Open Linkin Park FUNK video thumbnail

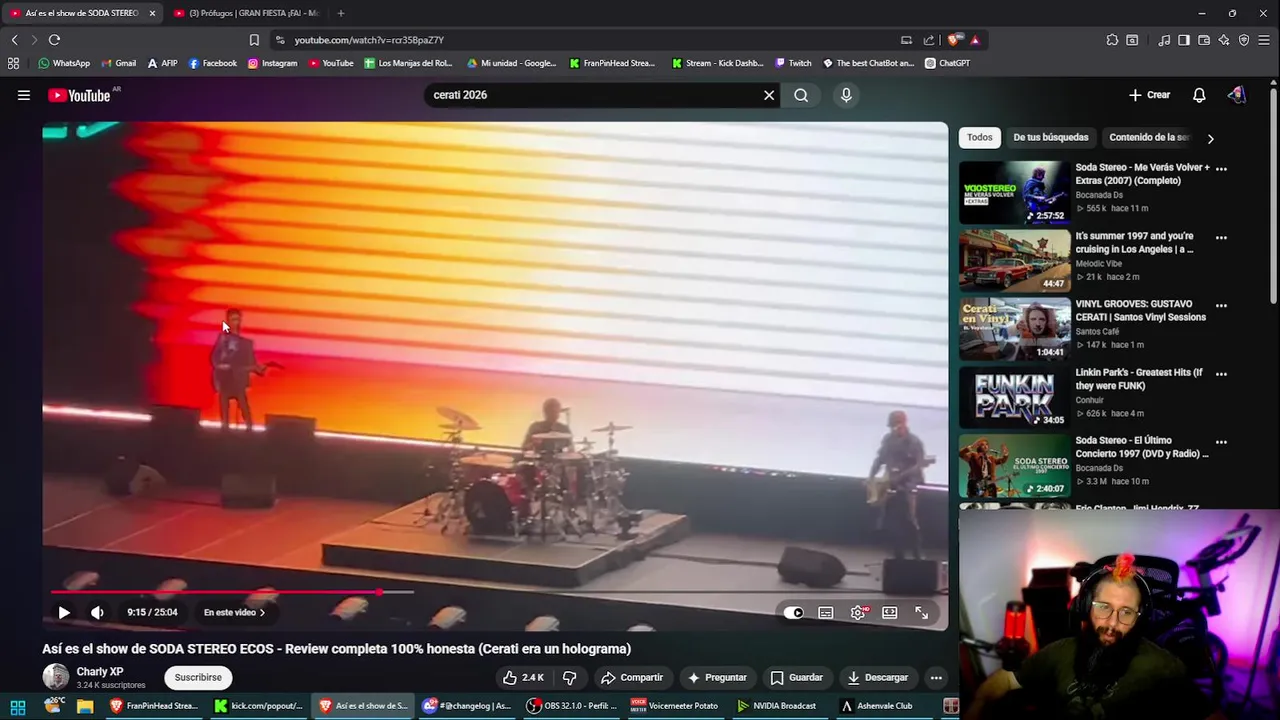(x=1014, y=397)
